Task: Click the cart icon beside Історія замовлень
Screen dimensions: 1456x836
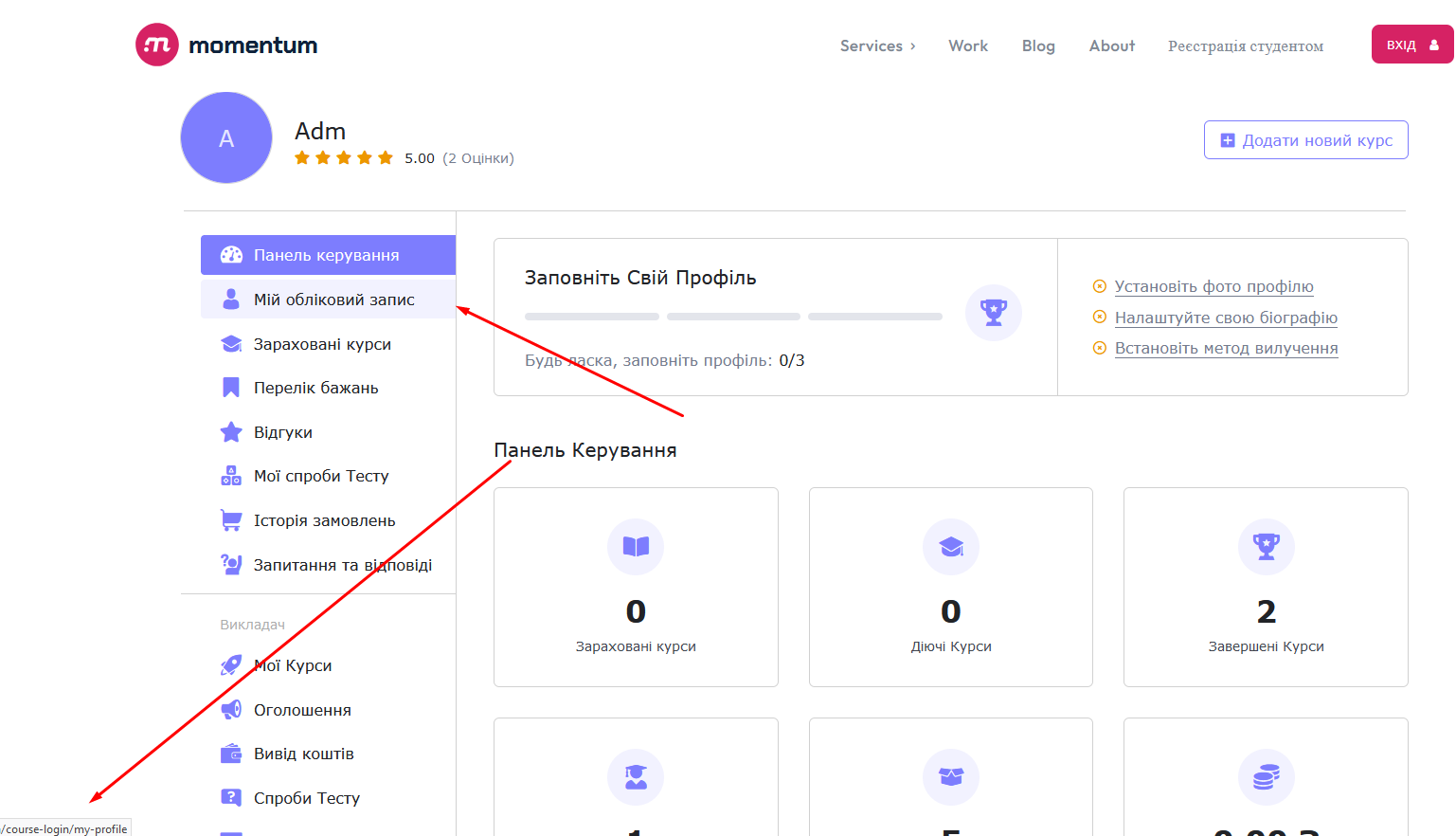Action: 231,520
